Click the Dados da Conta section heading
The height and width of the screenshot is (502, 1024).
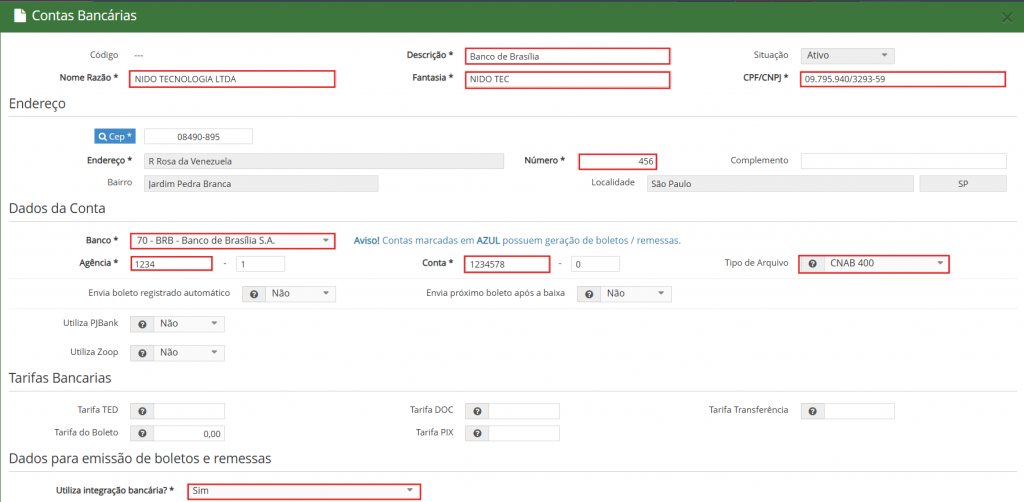pyautogui.click(x=57, y=209)
